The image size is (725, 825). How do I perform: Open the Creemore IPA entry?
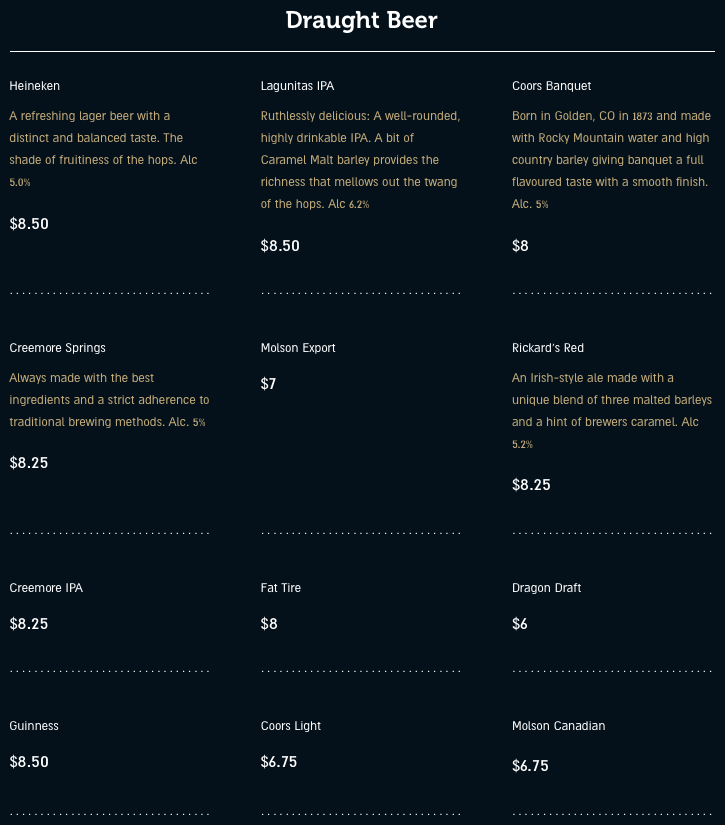pos(46,588)
